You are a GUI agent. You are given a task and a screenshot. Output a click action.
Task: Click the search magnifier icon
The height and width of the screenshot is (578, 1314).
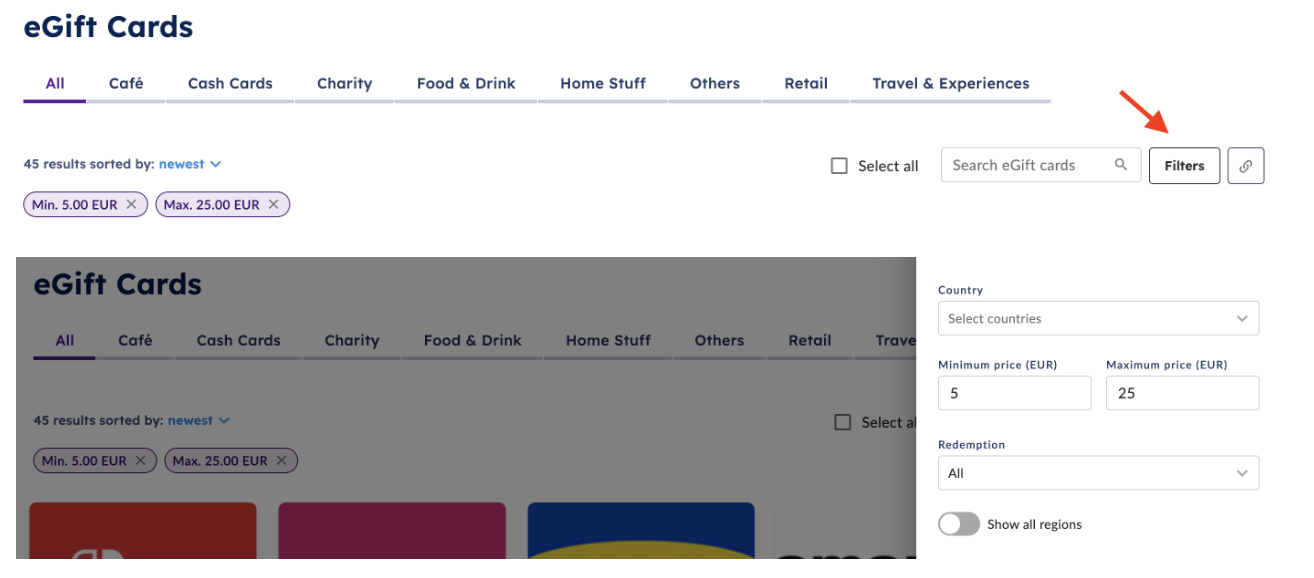tap(1121, 165)
